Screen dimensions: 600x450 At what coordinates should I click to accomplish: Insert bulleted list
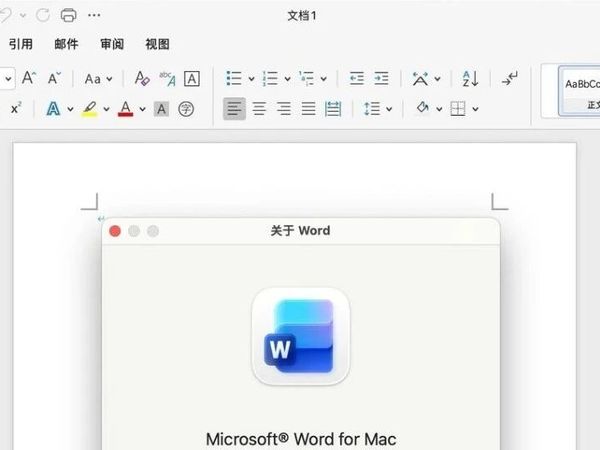(x=234, y=78)
